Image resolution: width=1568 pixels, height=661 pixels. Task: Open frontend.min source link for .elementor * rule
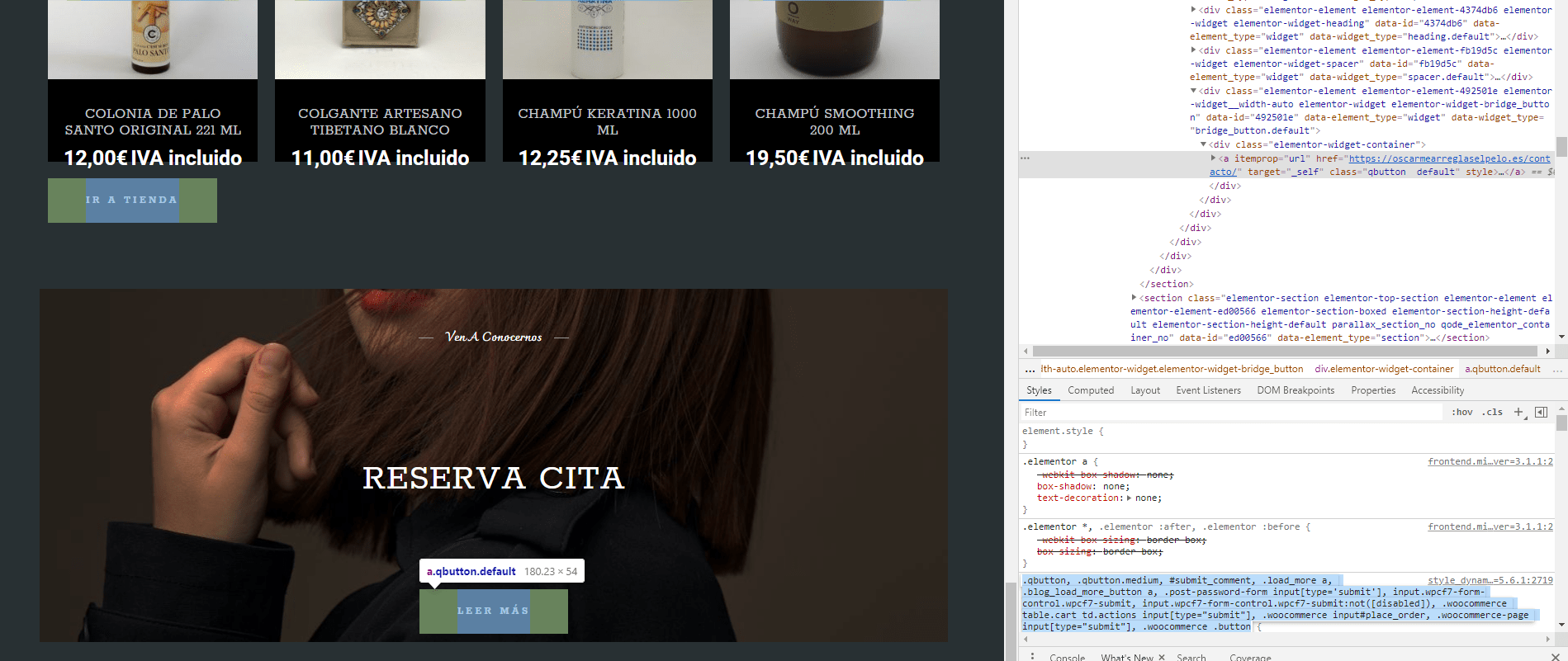[x=1490, y=526]
